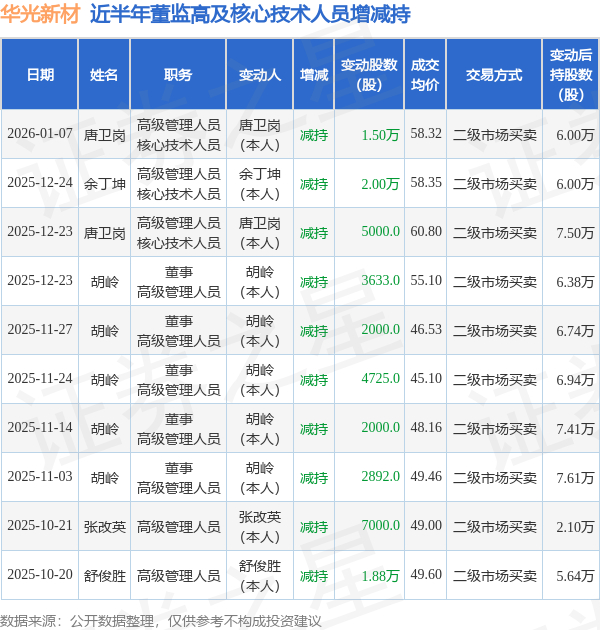Click average price 49.60
The image size is (600, 630).
point(426,575)
